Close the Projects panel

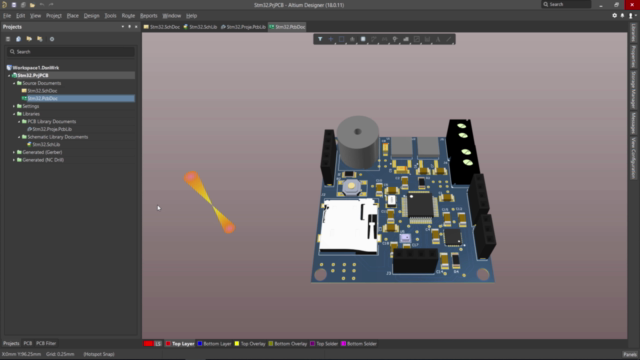pos(136,27)
